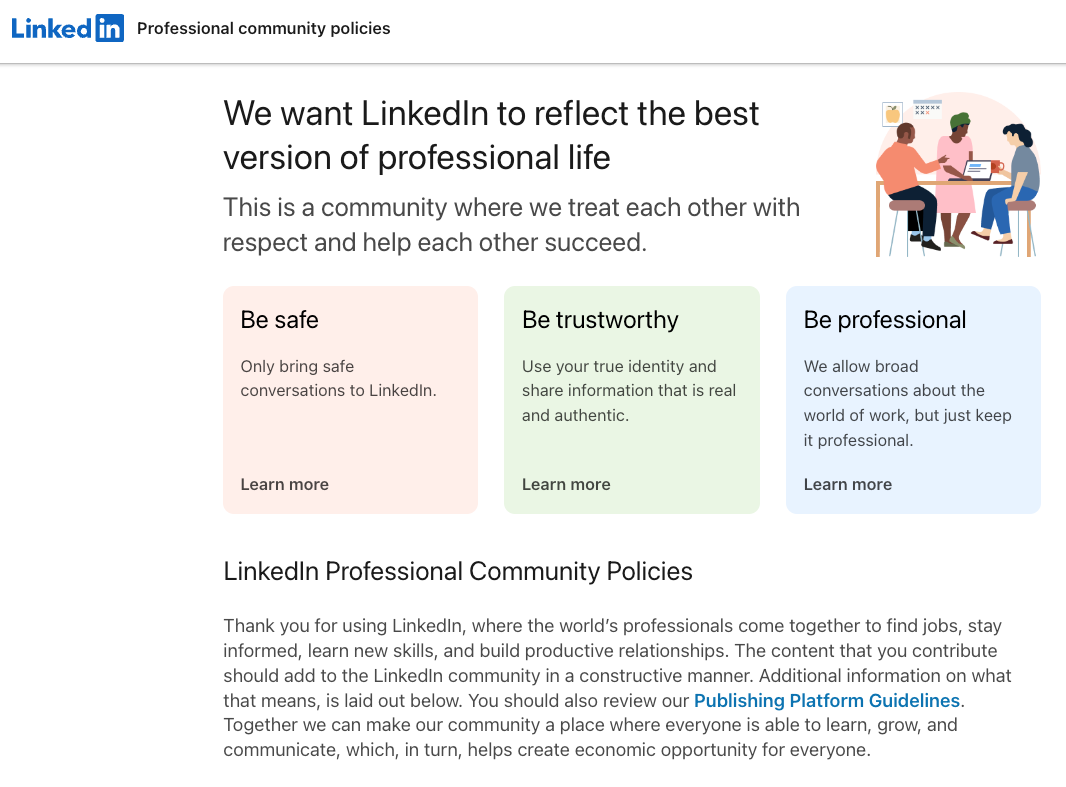Open Learn more under Be safe
This screenshot has height=787, width=1066.
click(284, 484)
